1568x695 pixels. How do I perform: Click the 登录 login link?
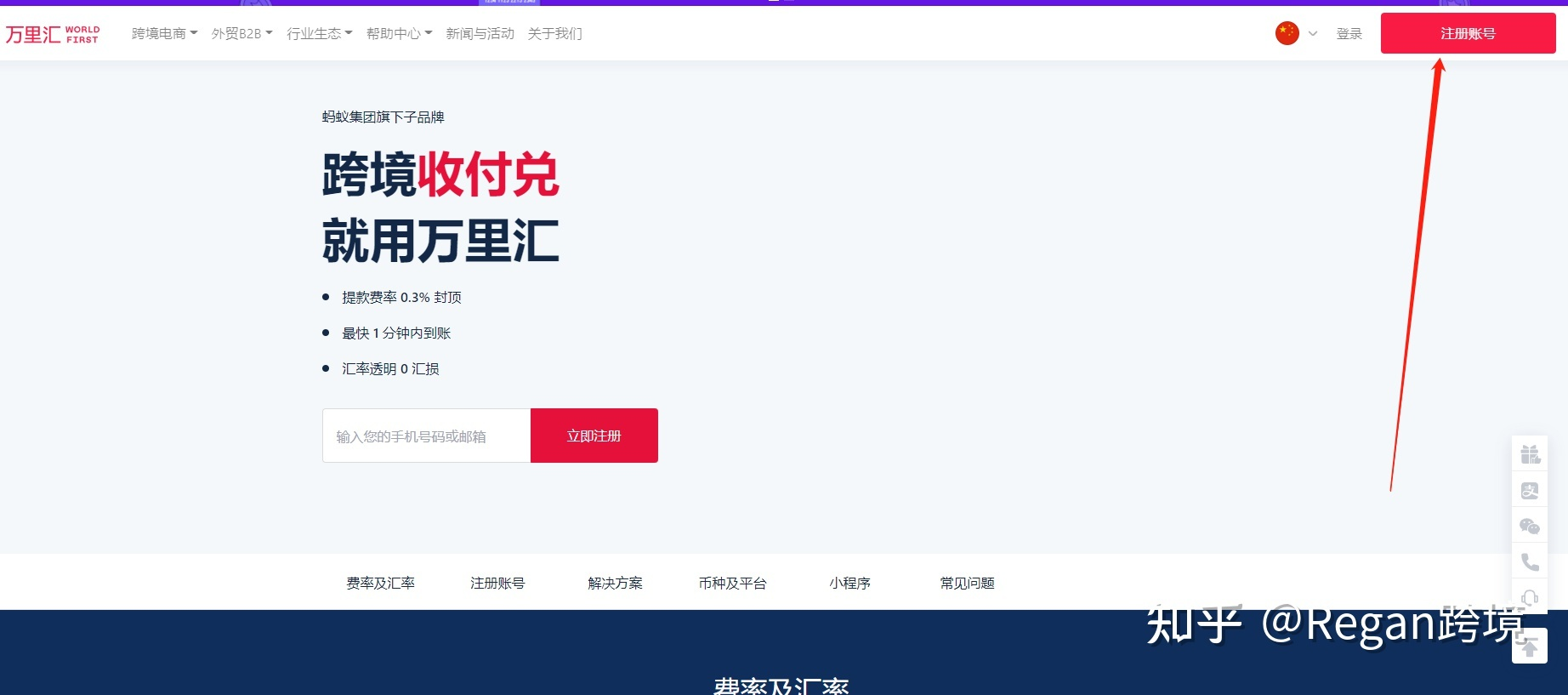pyautogui.click(x=1349, y=33)
